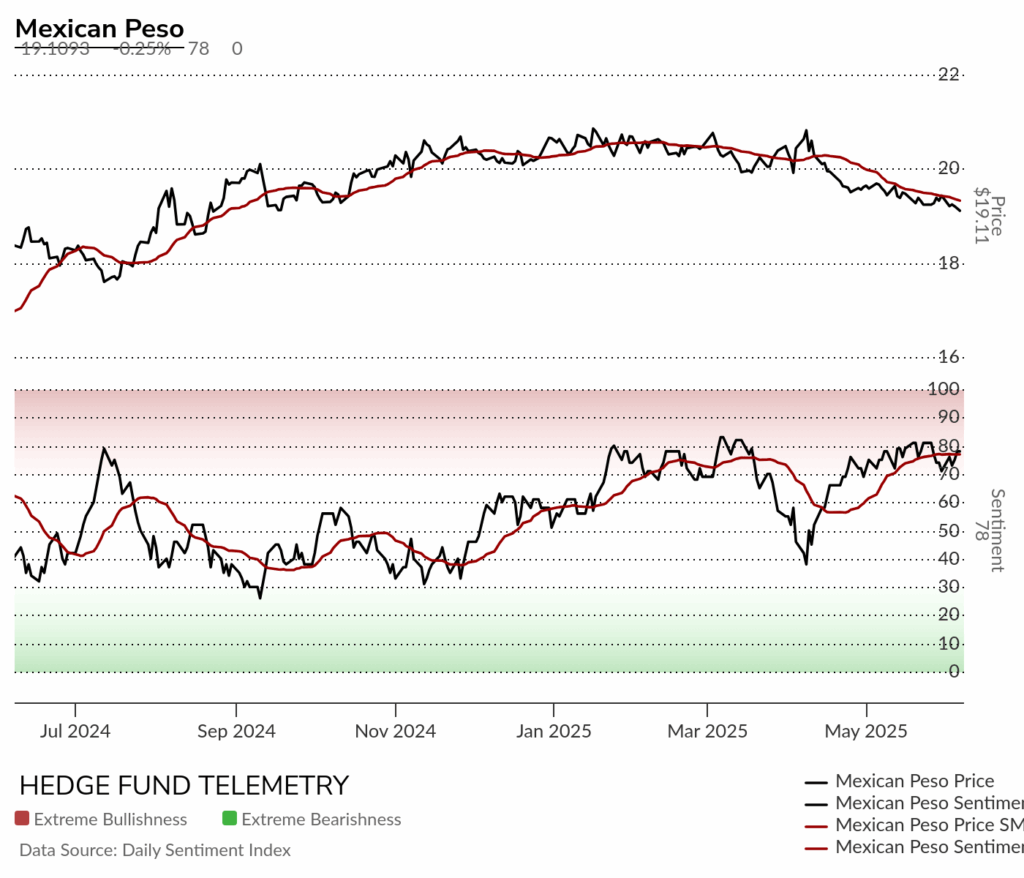Click the Sentiment 78 axis label
This screenshot has height=878, width=1024.
(x=989, y=530)
